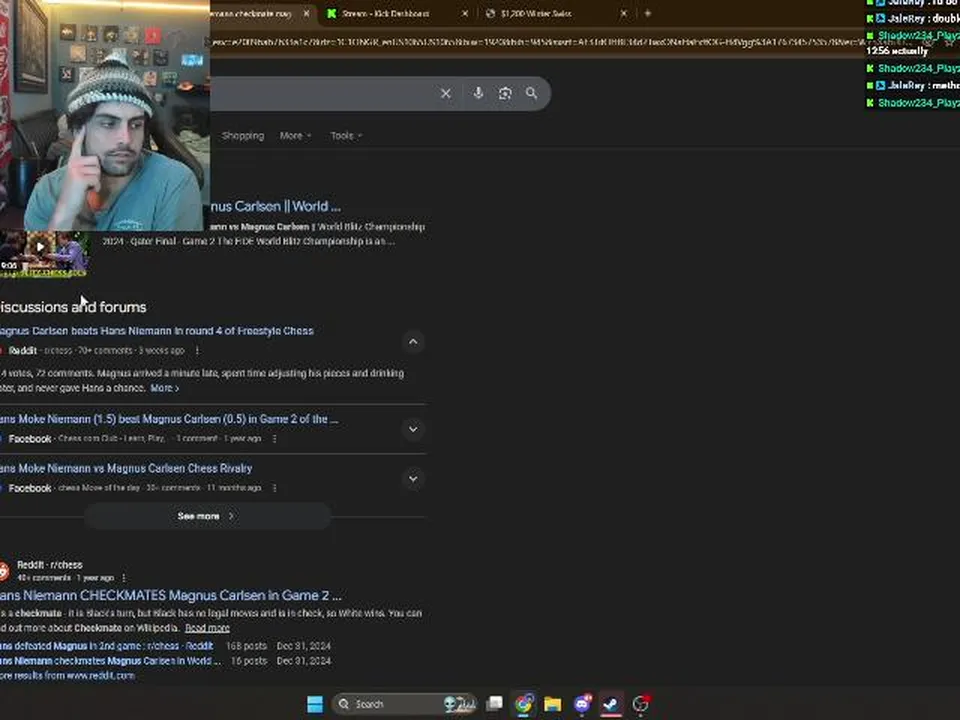Screen dimensions: 960x720
Task: Open the Magnus Carlsen World Blitz video result
Action: [275, 206]
